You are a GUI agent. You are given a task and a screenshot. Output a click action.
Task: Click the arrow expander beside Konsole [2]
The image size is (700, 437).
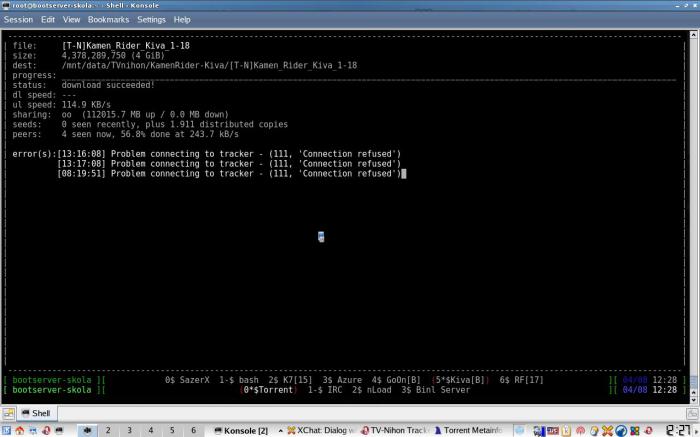(280, 431)
